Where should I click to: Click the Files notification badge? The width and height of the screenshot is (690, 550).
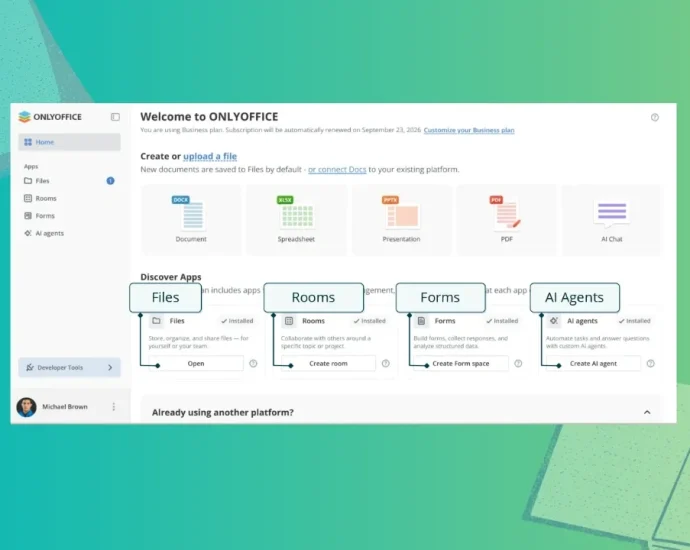click(110, 181)
